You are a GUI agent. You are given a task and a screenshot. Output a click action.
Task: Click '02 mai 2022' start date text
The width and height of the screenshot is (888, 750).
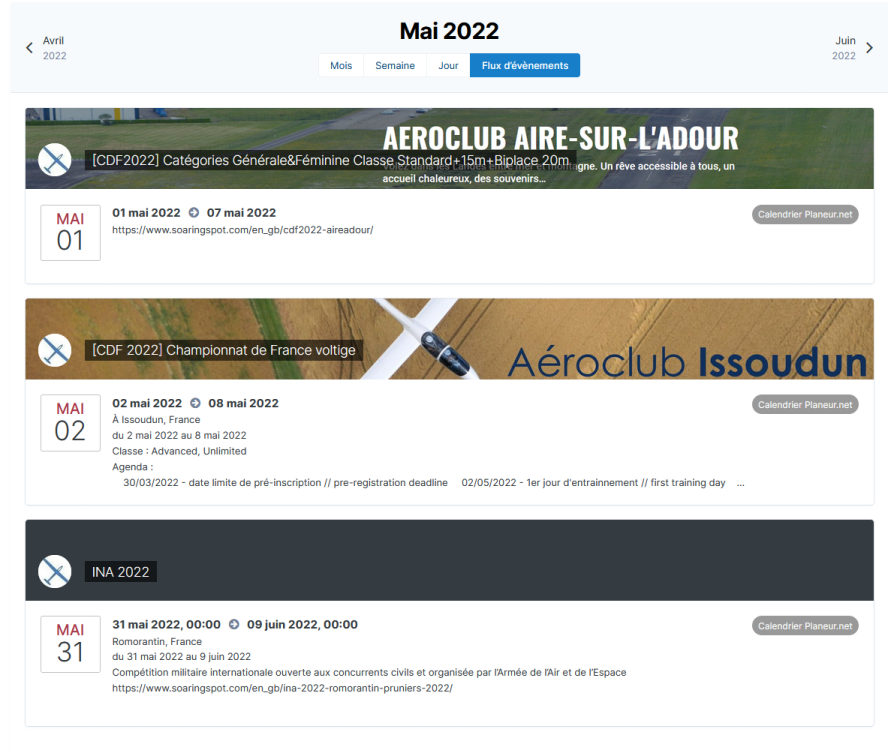(x=147, y=403)
